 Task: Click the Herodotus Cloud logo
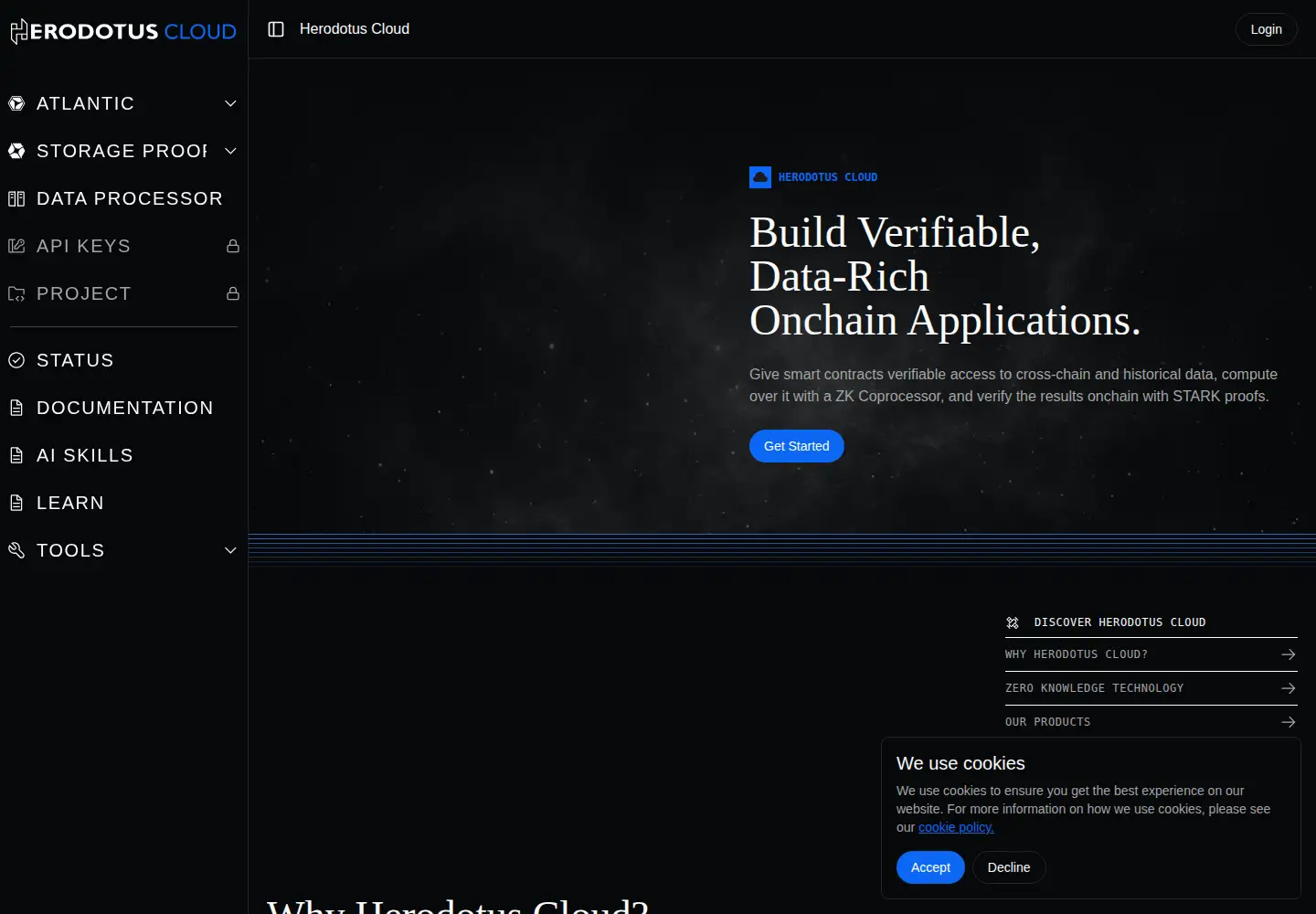pyautogui.click(x=123, y=31)
